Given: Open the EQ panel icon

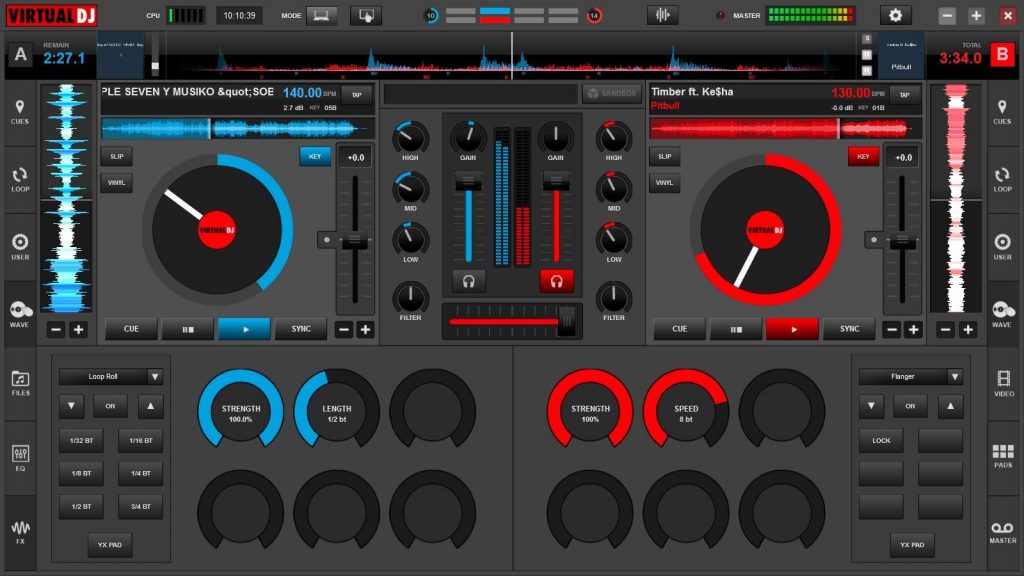Looking at the screenshot, I should coord(20,458).
